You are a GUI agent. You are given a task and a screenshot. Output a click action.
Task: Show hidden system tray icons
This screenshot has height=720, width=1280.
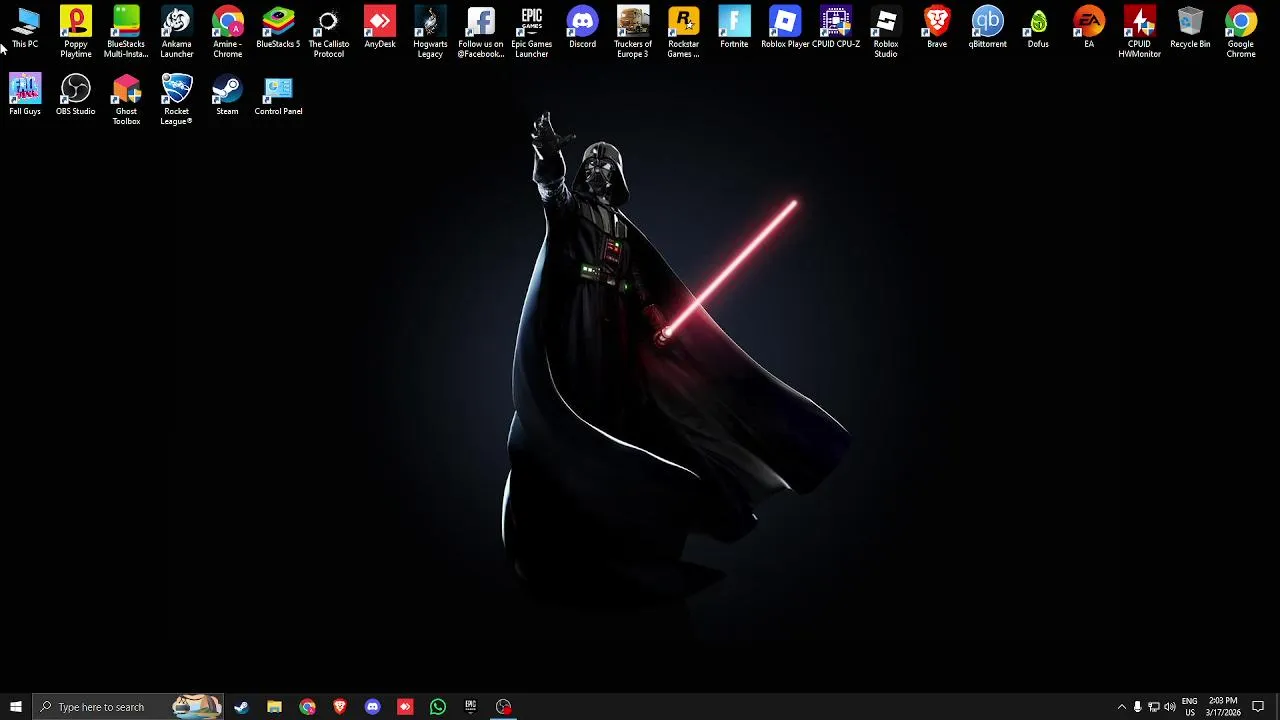point(1121,707)
